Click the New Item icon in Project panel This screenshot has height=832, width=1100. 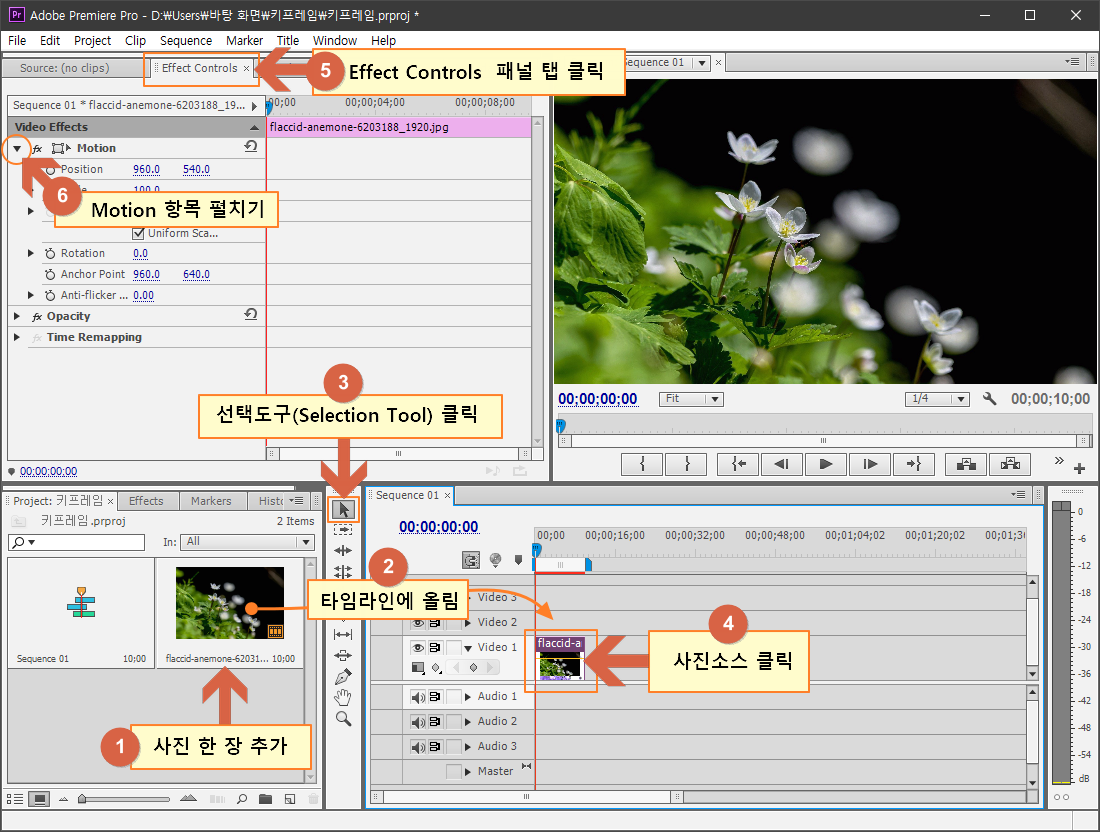[x=290, y=799]
